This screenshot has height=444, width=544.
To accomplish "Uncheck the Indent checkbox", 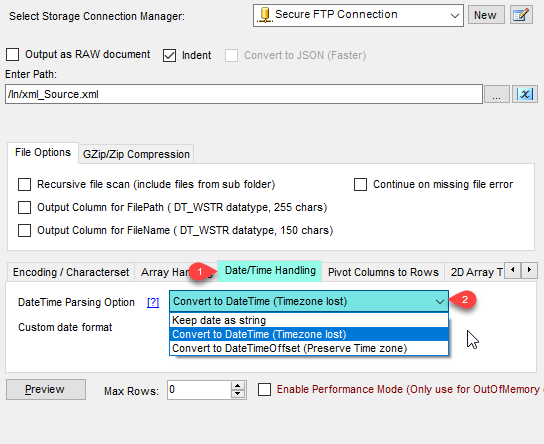I will [x=169, y=56].
